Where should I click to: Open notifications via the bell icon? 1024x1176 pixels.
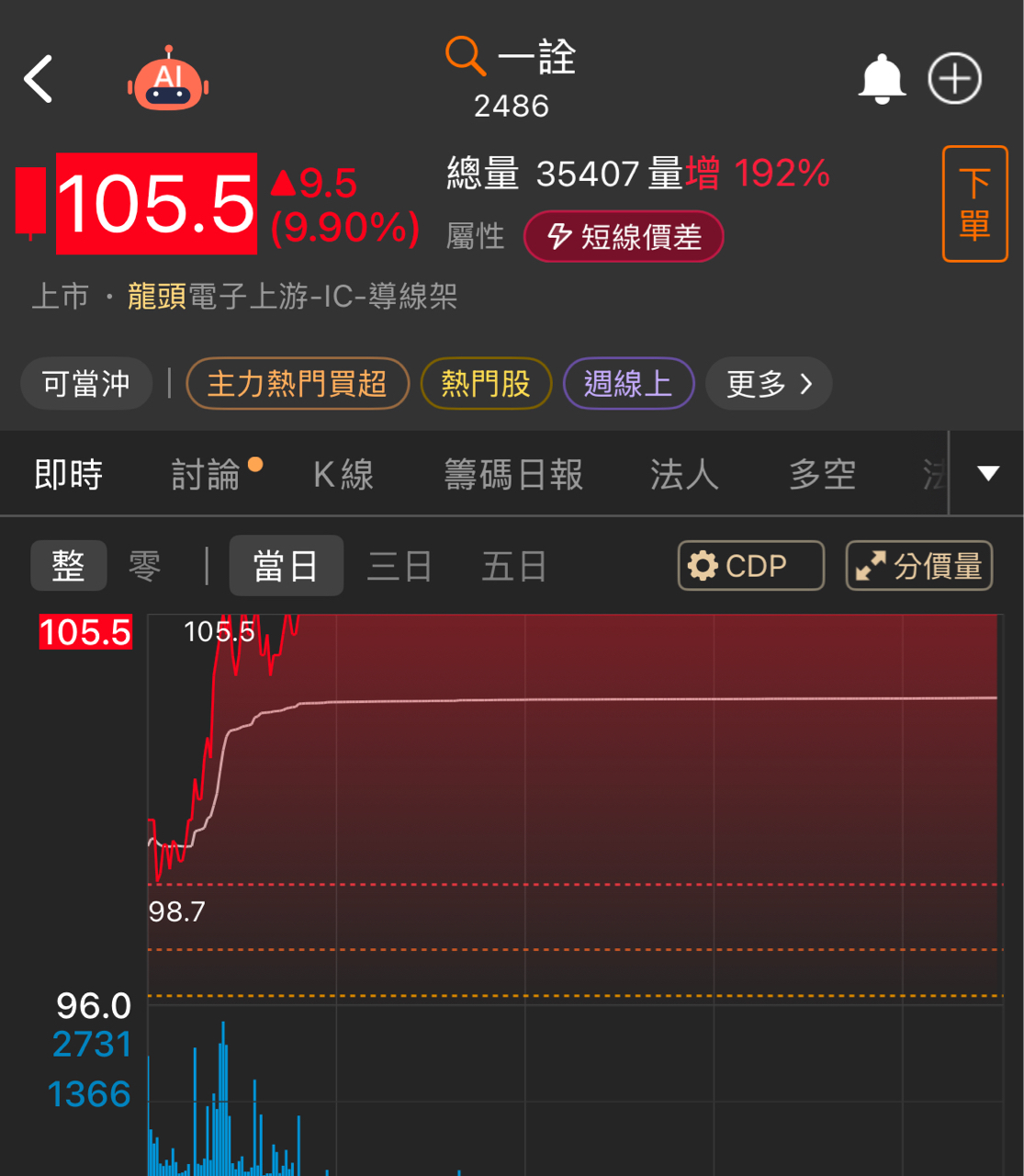click(881, 79)
